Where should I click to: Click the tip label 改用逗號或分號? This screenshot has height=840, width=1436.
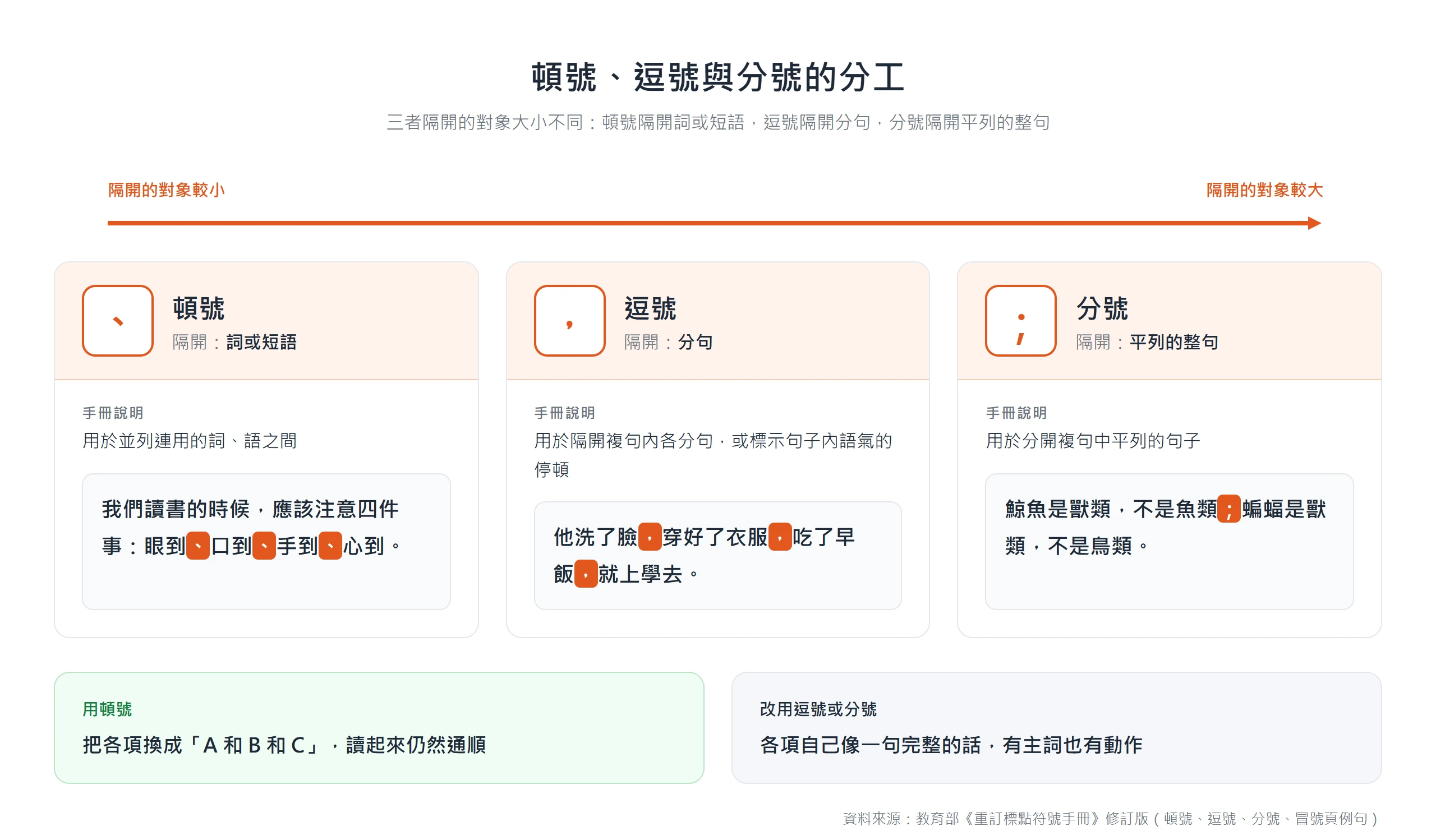(818, 708)
